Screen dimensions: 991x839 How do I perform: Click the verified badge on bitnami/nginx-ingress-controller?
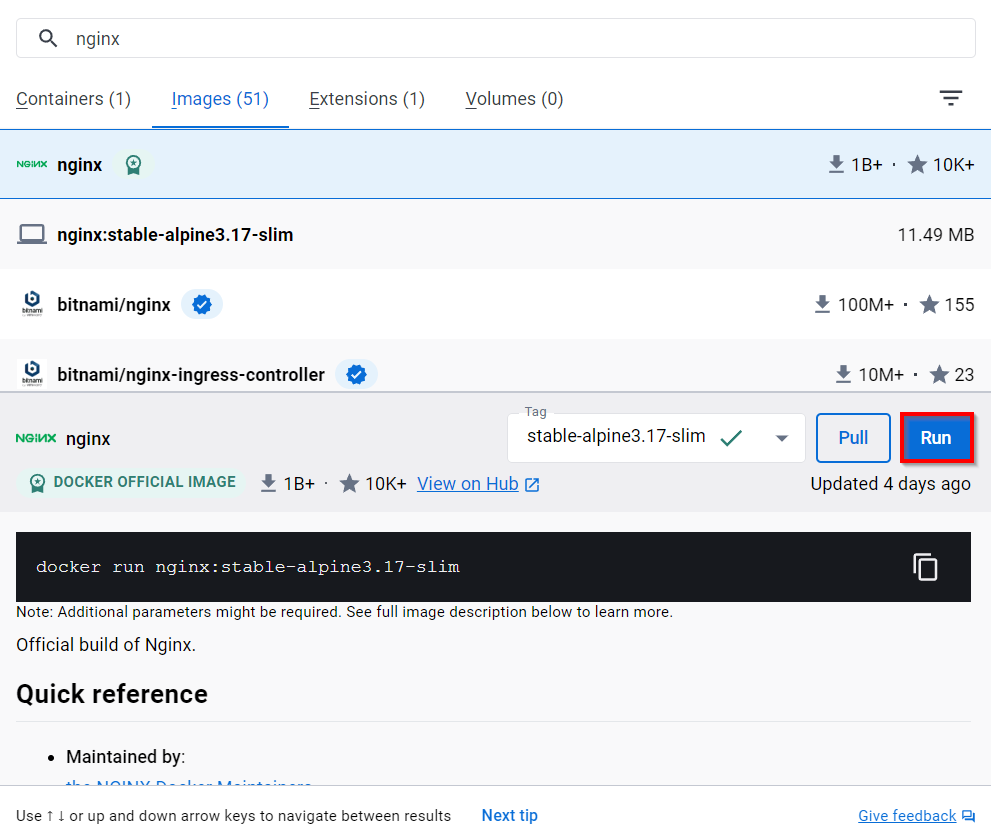356,374
